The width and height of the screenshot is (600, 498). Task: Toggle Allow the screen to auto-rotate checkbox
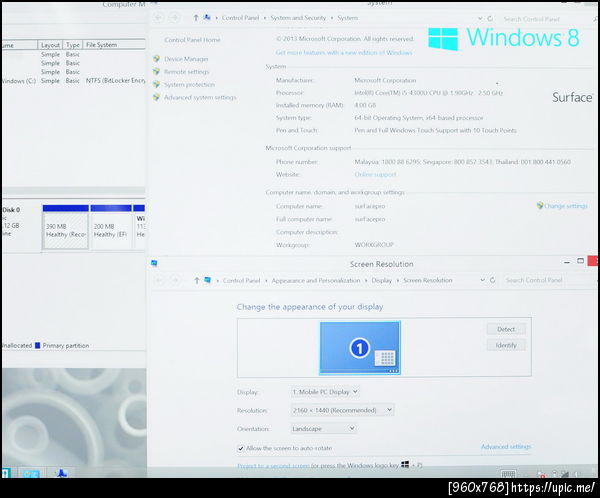241,448
